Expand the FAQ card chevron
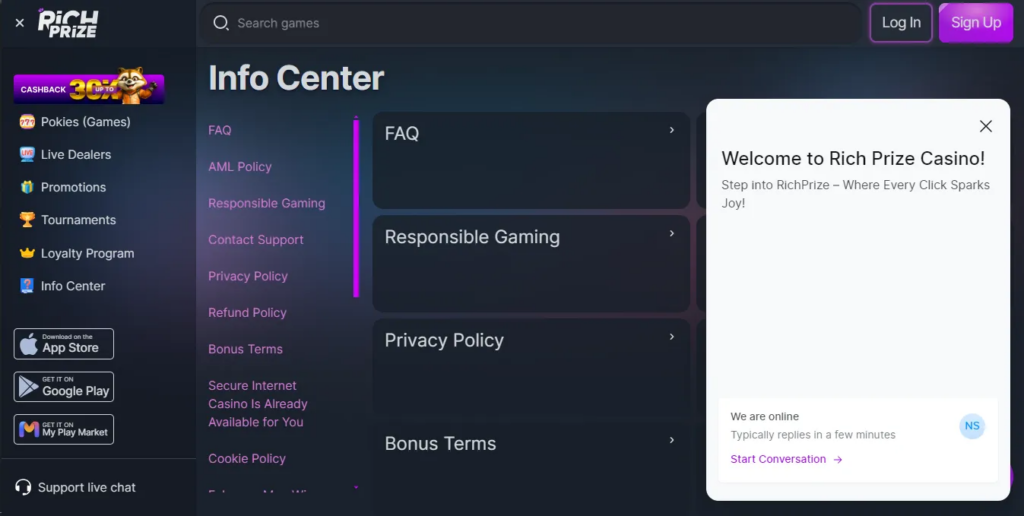 point(672,130)
